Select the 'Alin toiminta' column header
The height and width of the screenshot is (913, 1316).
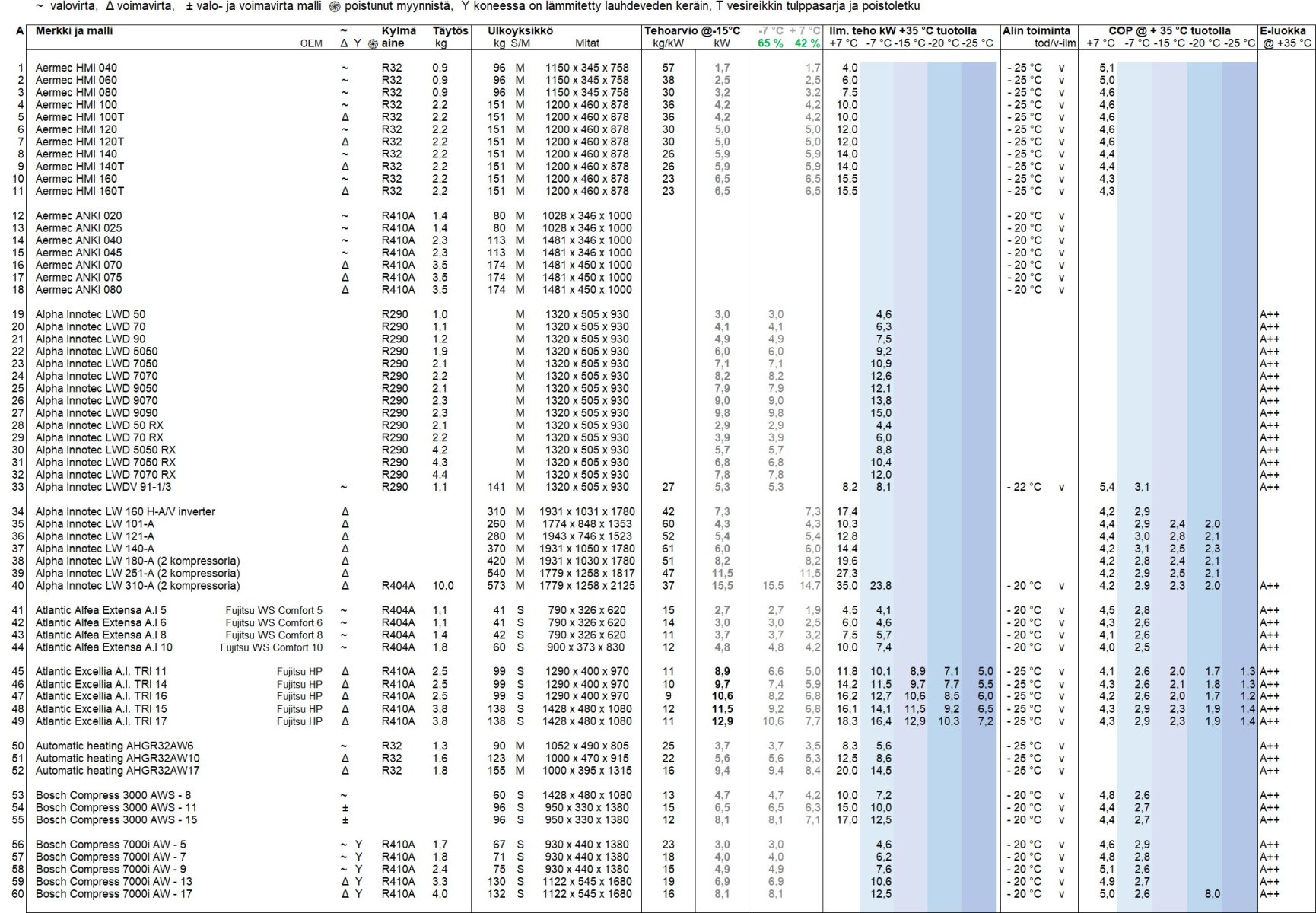[x=1036, y=31]
